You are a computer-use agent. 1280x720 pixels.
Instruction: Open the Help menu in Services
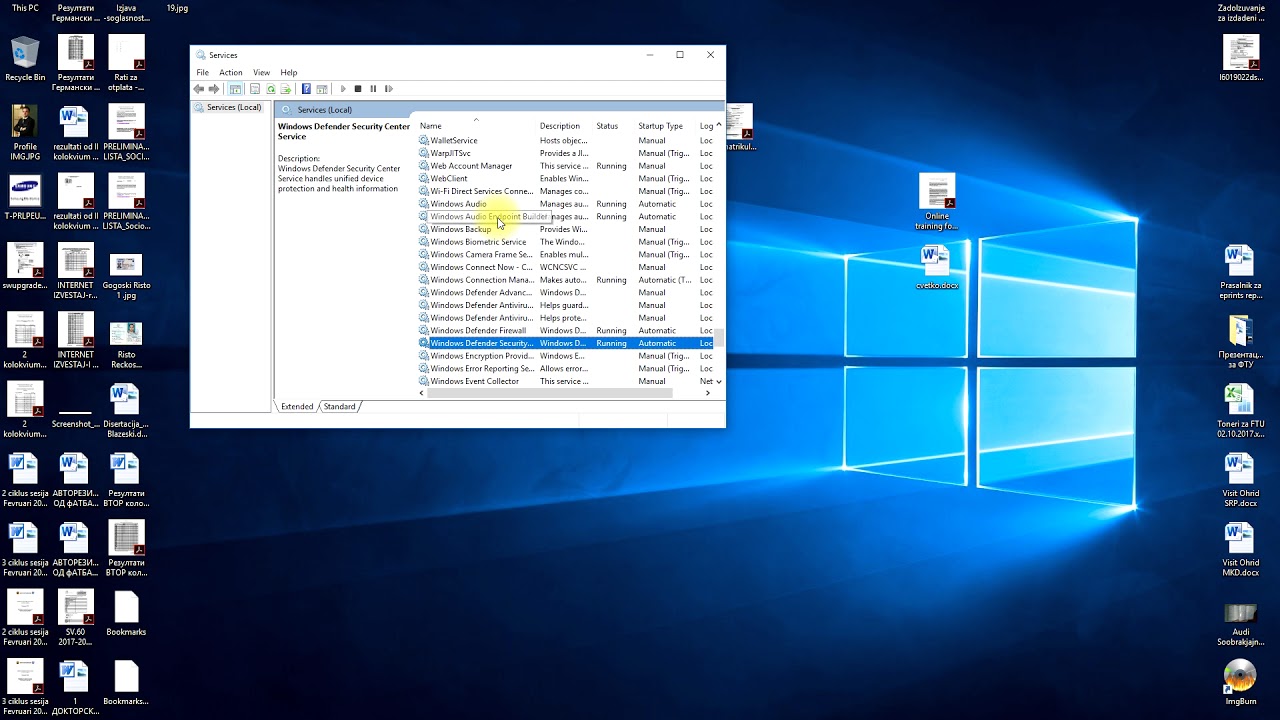(x=289, y=72)
